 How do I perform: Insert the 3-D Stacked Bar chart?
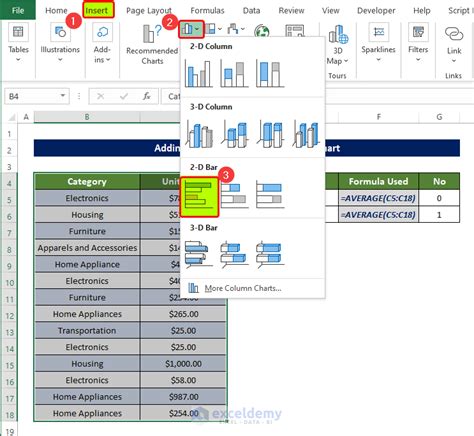click(235, 254)
